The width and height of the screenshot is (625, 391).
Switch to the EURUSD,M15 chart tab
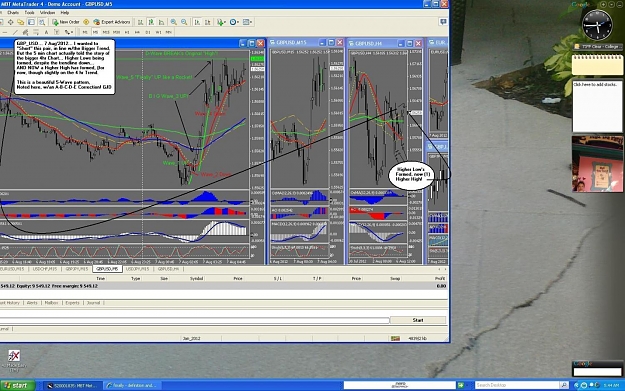12,269
